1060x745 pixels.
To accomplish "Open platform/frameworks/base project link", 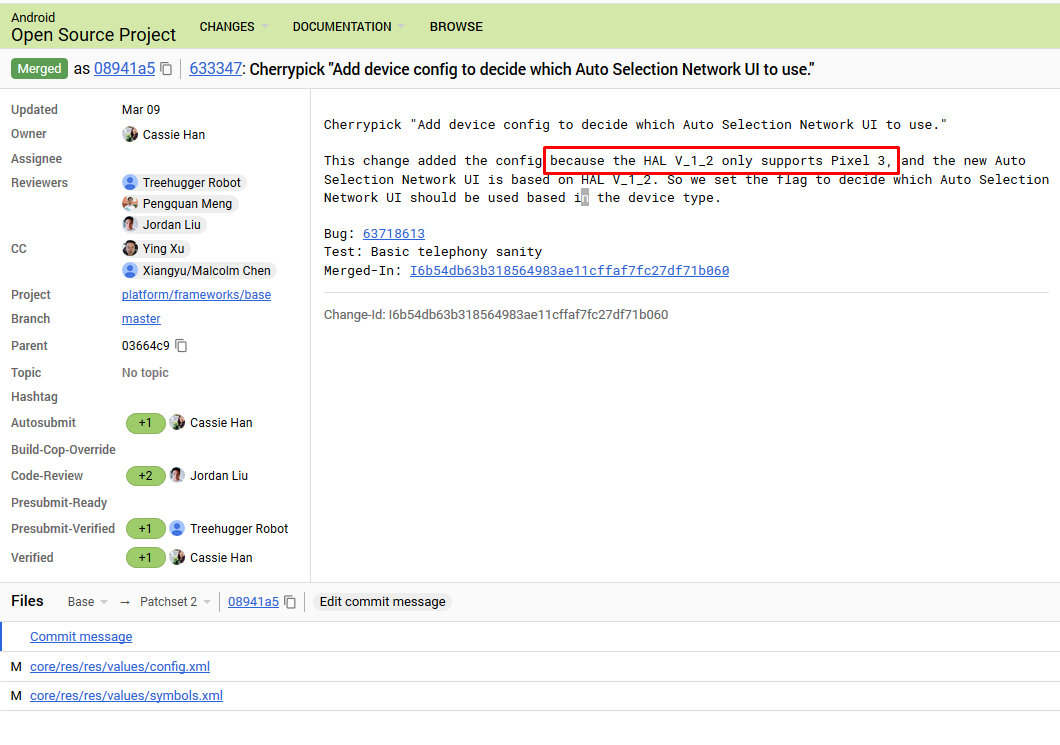I will point(196,295).
